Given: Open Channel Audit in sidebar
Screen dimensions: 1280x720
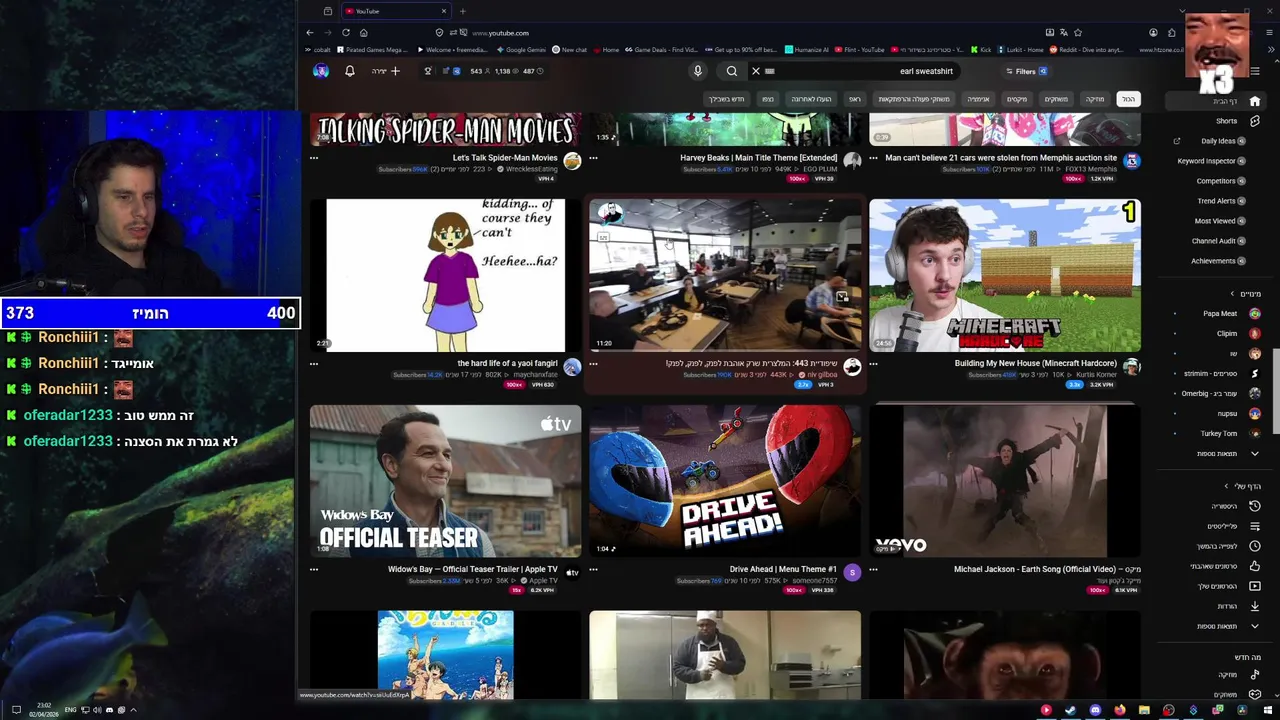Looking at the screenshot, I should click(x=1218, y=241).
